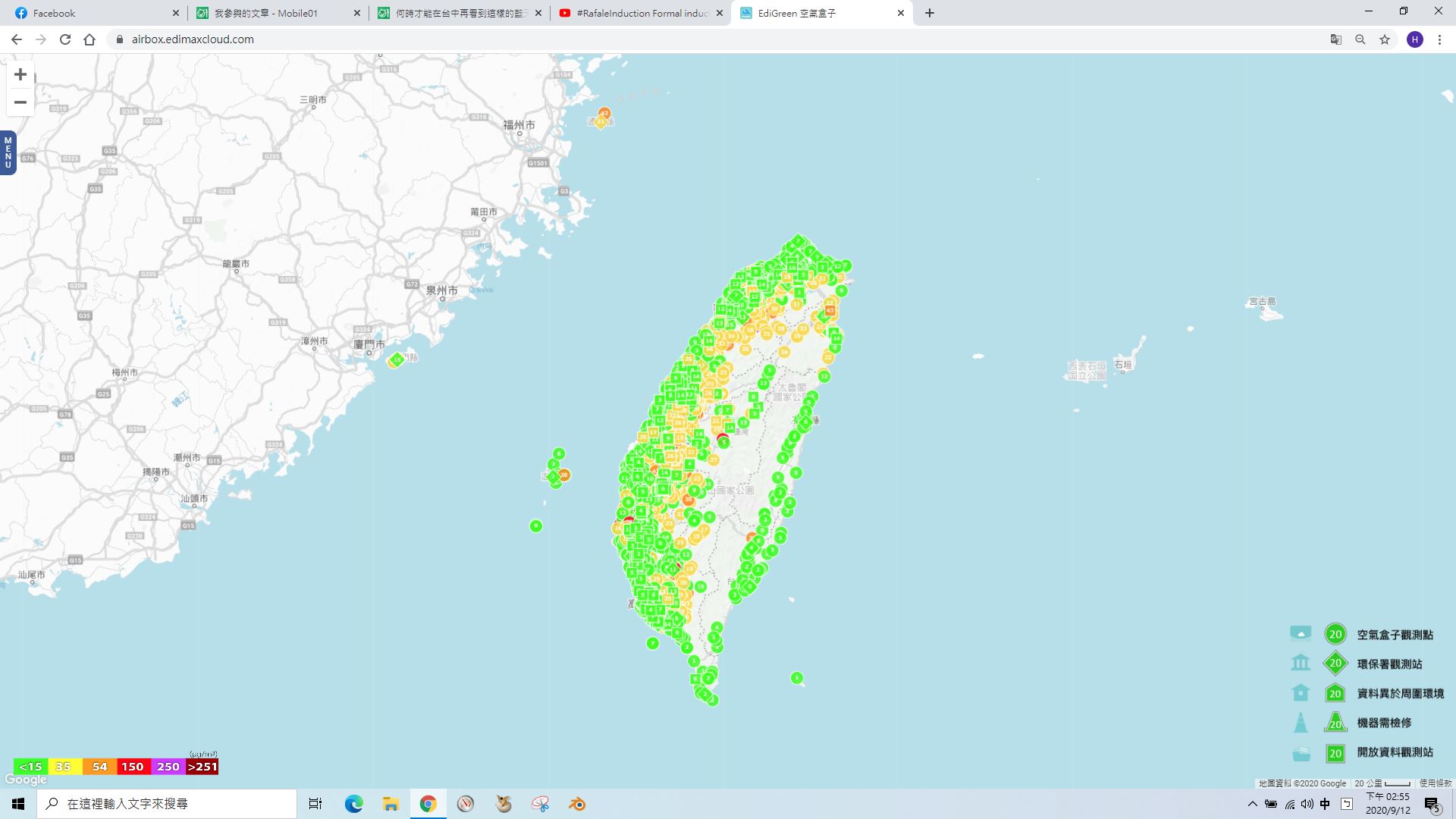Switch 中 input method indicator

[1325, 804]
